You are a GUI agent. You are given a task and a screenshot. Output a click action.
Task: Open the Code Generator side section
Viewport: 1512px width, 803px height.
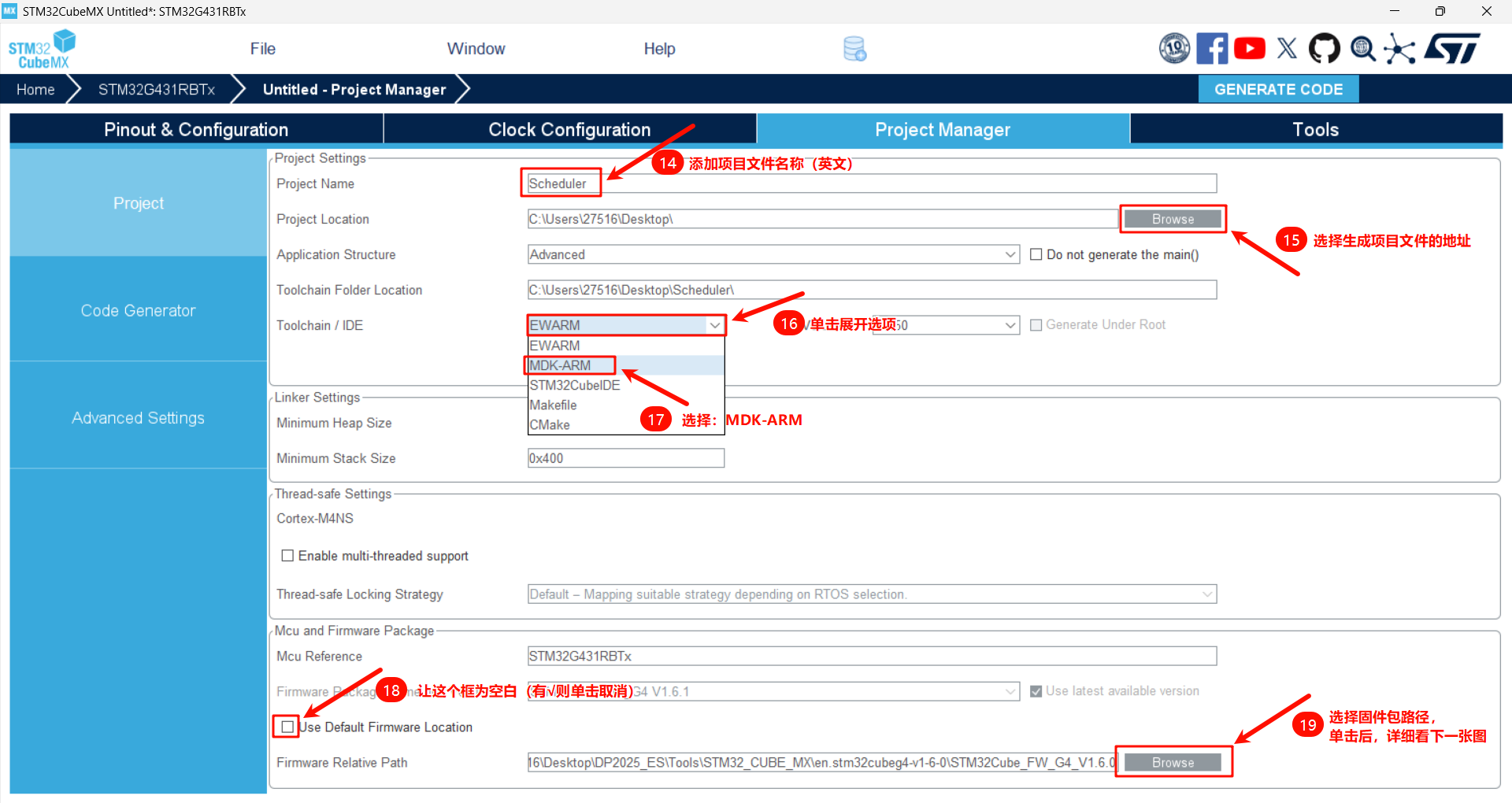pos(138,310)
